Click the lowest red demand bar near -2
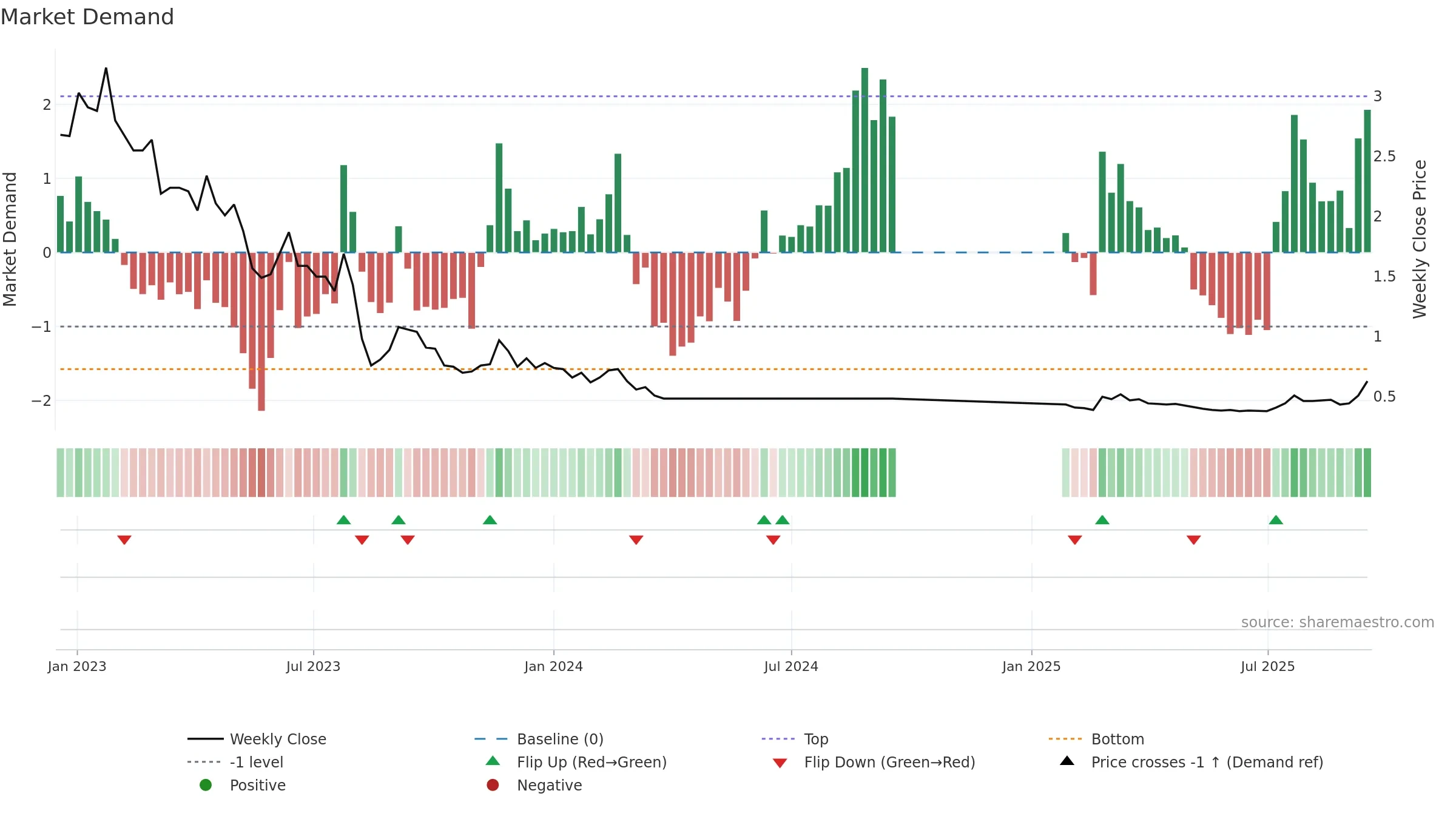This screenshot has width=1456, height=819. (261, 332)
